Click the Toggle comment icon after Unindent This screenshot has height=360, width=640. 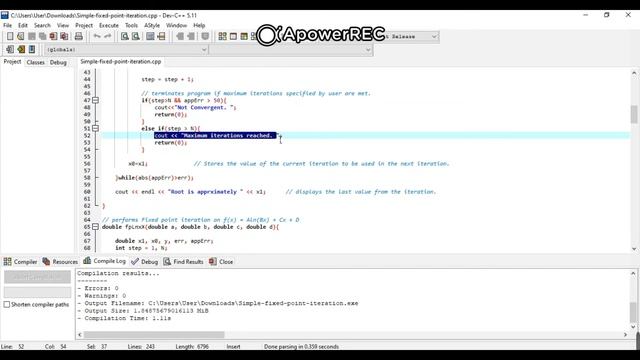click(205, 36)
